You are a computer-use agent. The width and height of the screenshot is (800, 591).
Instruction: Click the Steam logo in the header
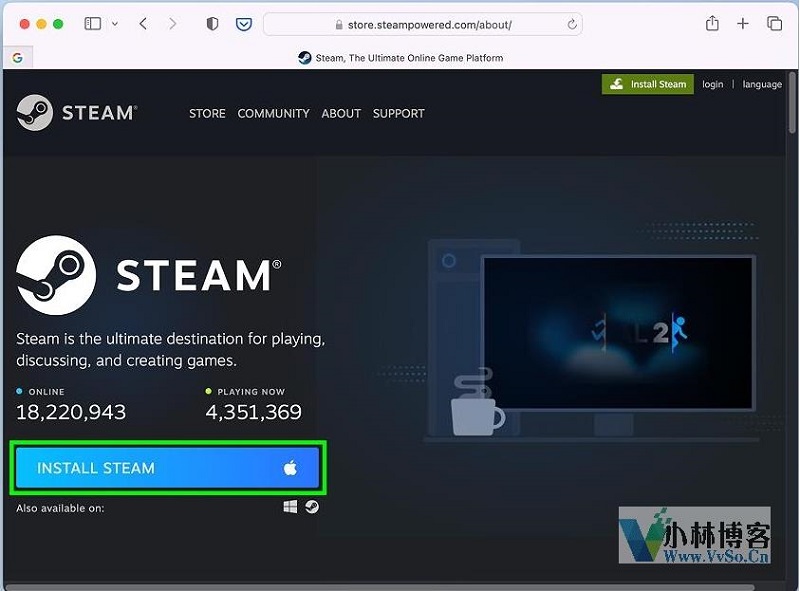pos(77,113)
